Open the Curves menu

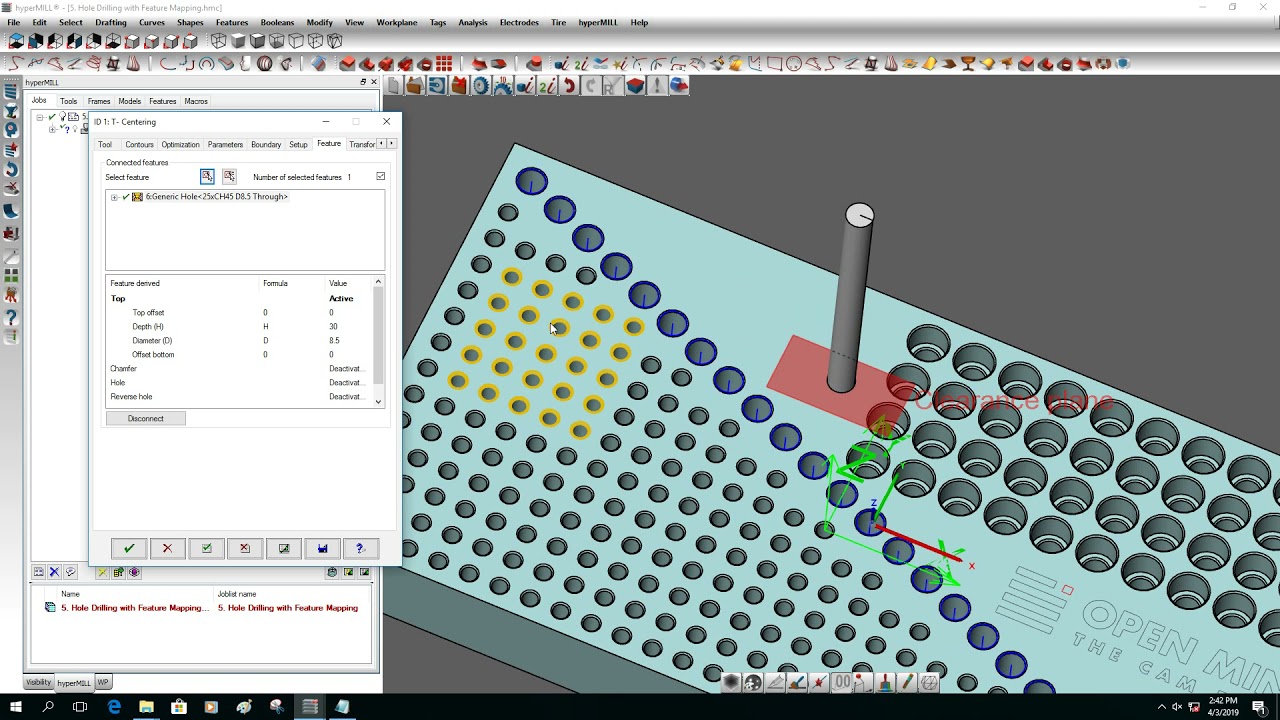pos(152,22)
